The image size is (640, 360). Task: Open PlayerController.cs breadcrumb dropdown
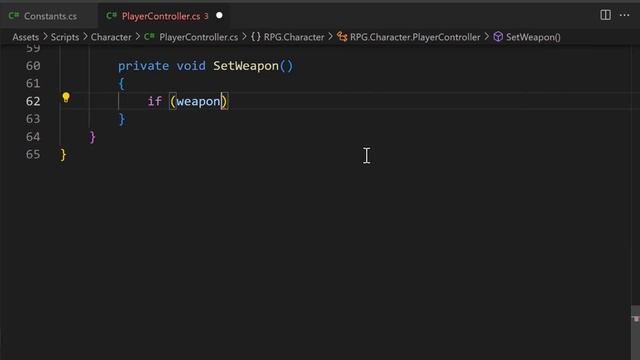pyautogui.click(x=198, y=37)
